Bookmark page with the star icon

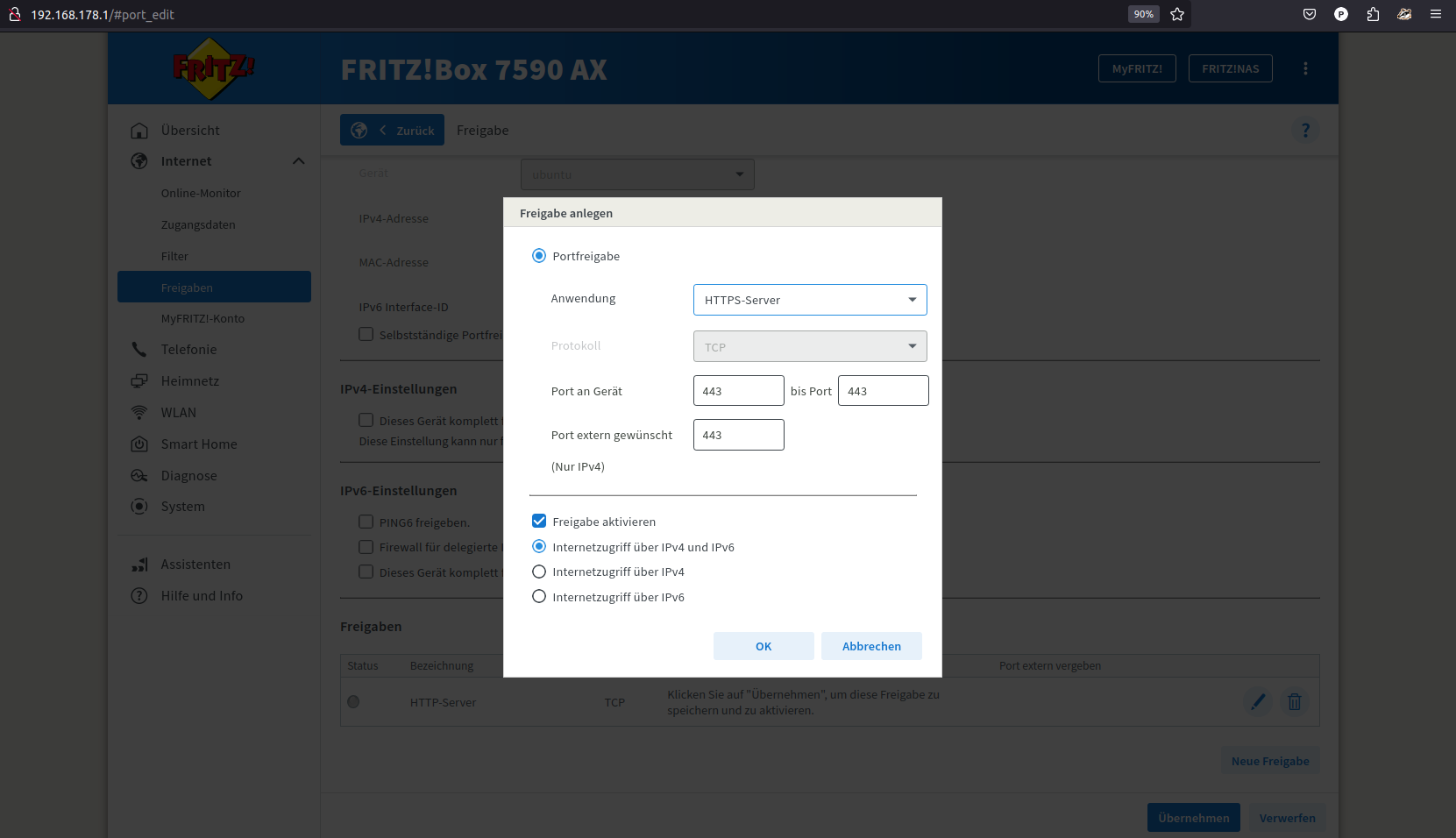pyautogui.click(x=1177, y=14)
